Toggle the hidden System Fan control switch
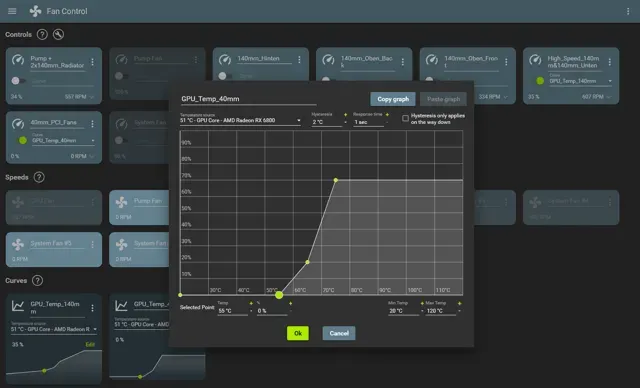 tap(121, 140)
